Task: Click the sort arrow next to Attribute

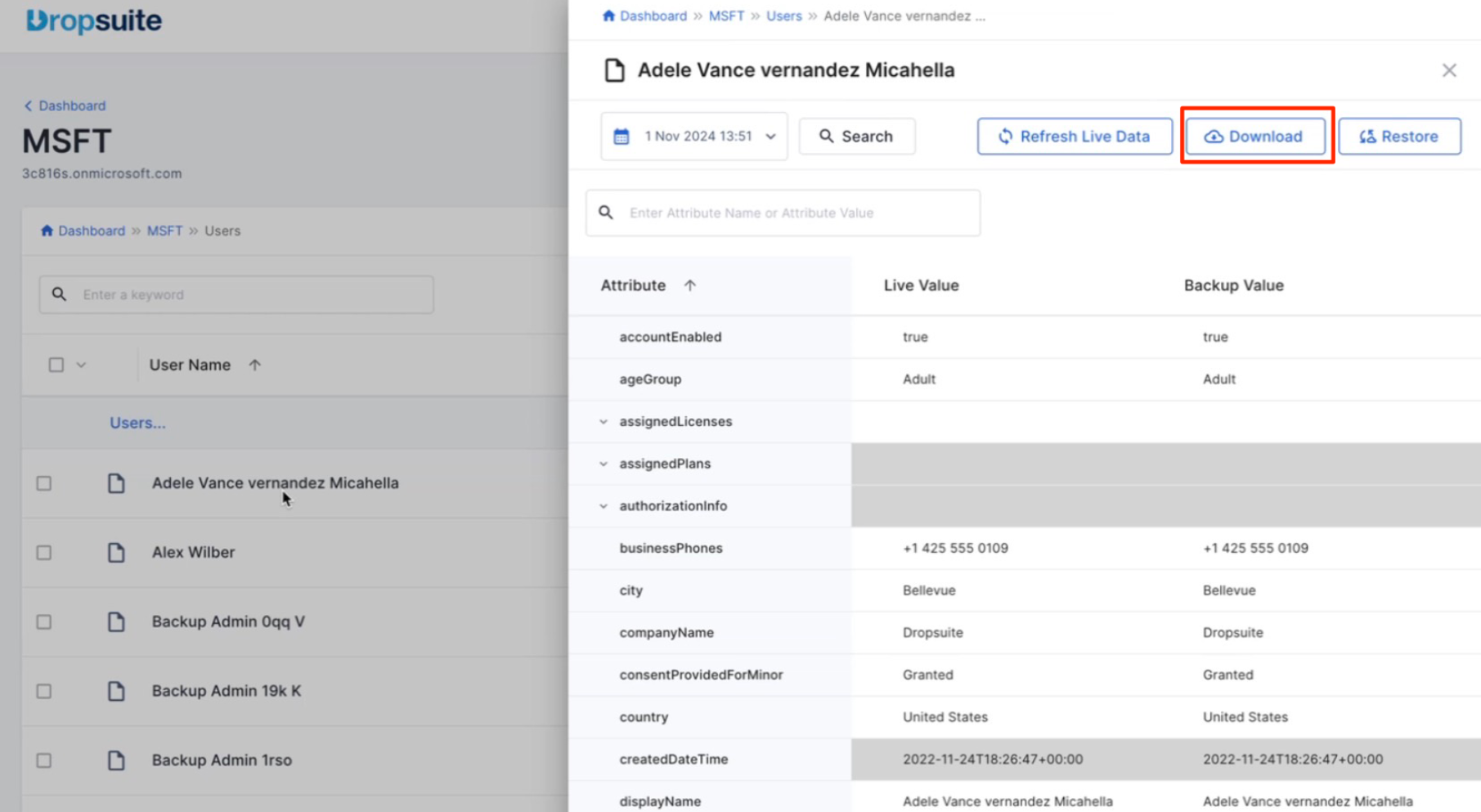Action: (689, 285)
